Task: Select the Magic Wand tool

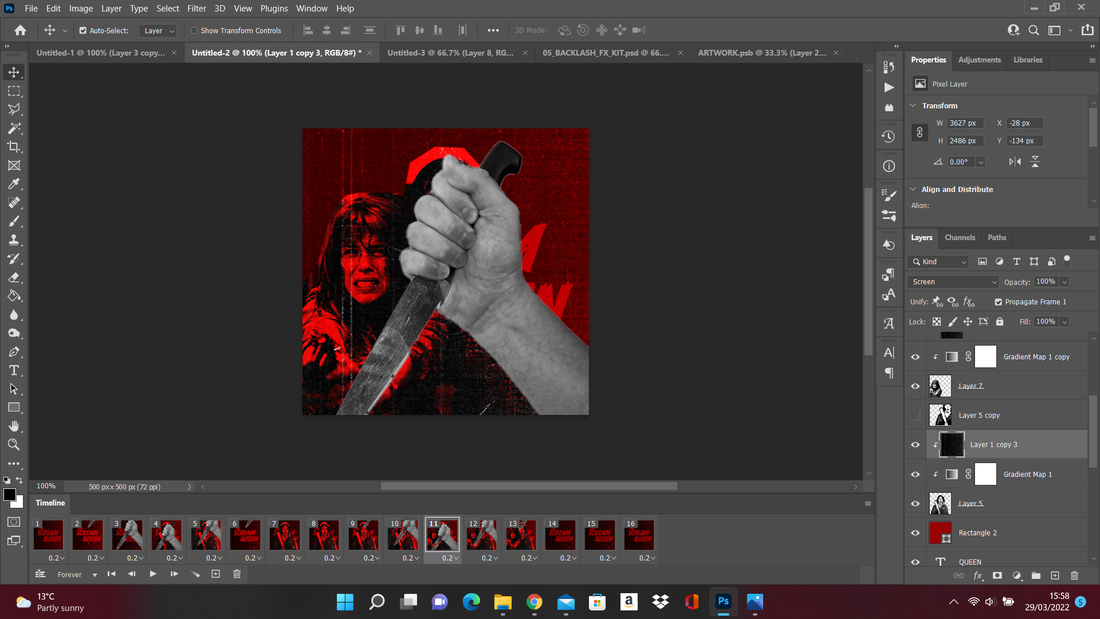Action: tap(14, 128)
